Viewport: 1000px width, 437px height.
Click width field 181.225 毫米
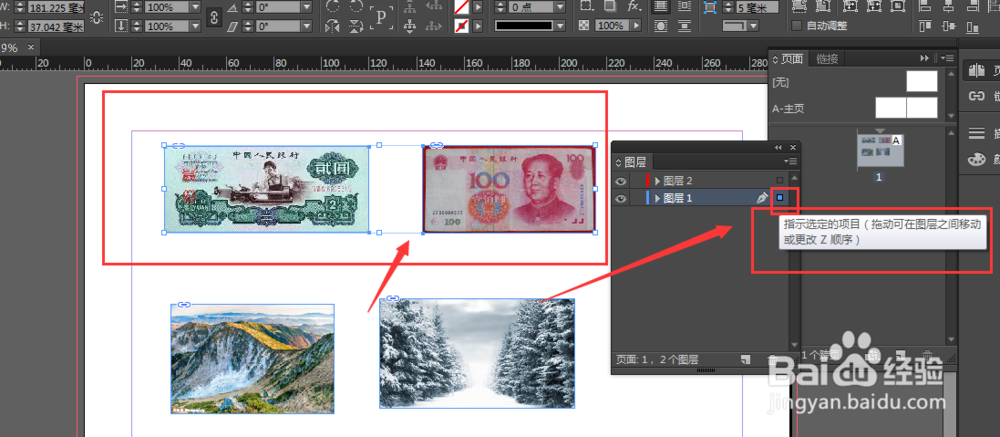click(56, 8)
